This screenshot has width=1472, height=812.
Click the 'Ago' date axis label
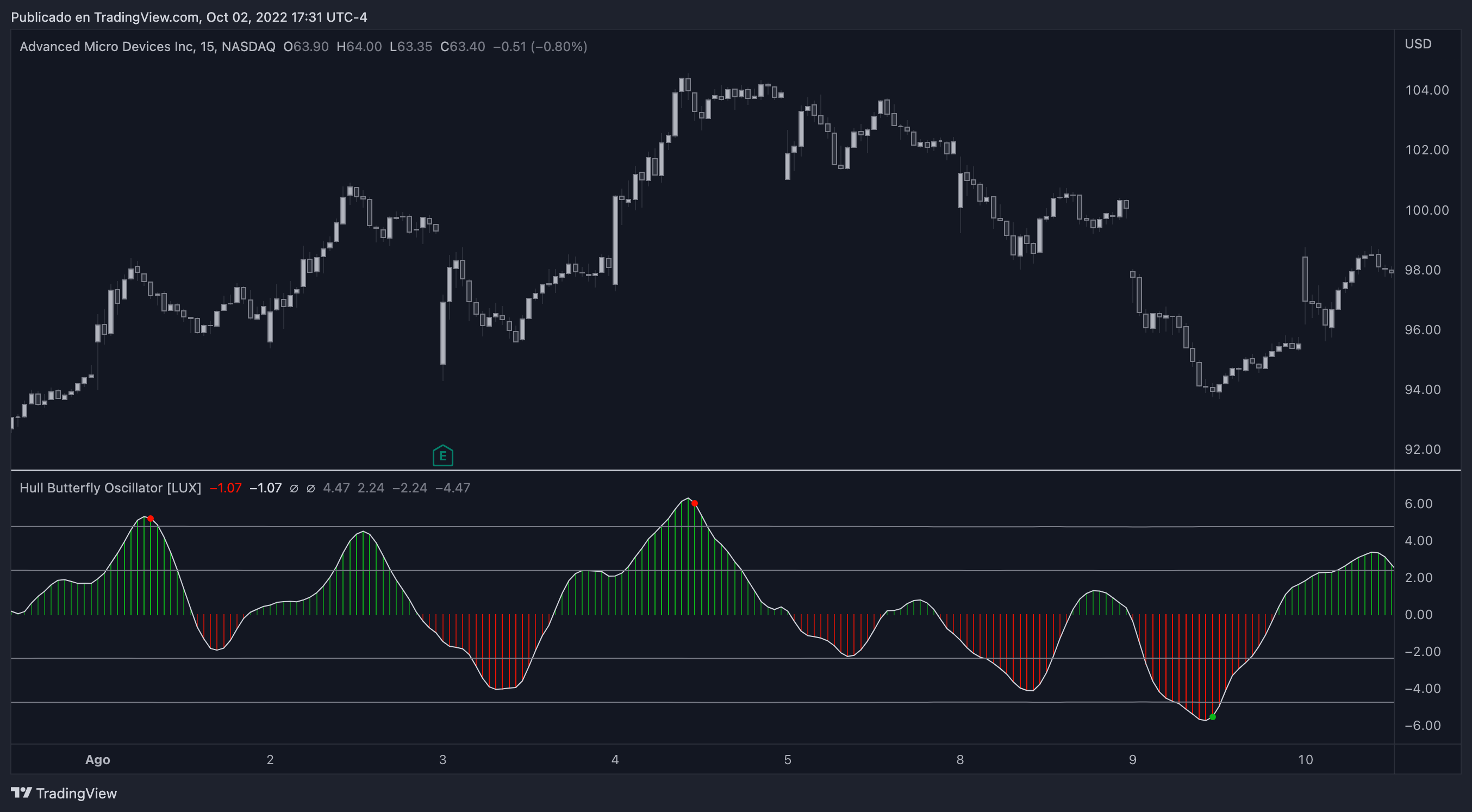point(98,760)
